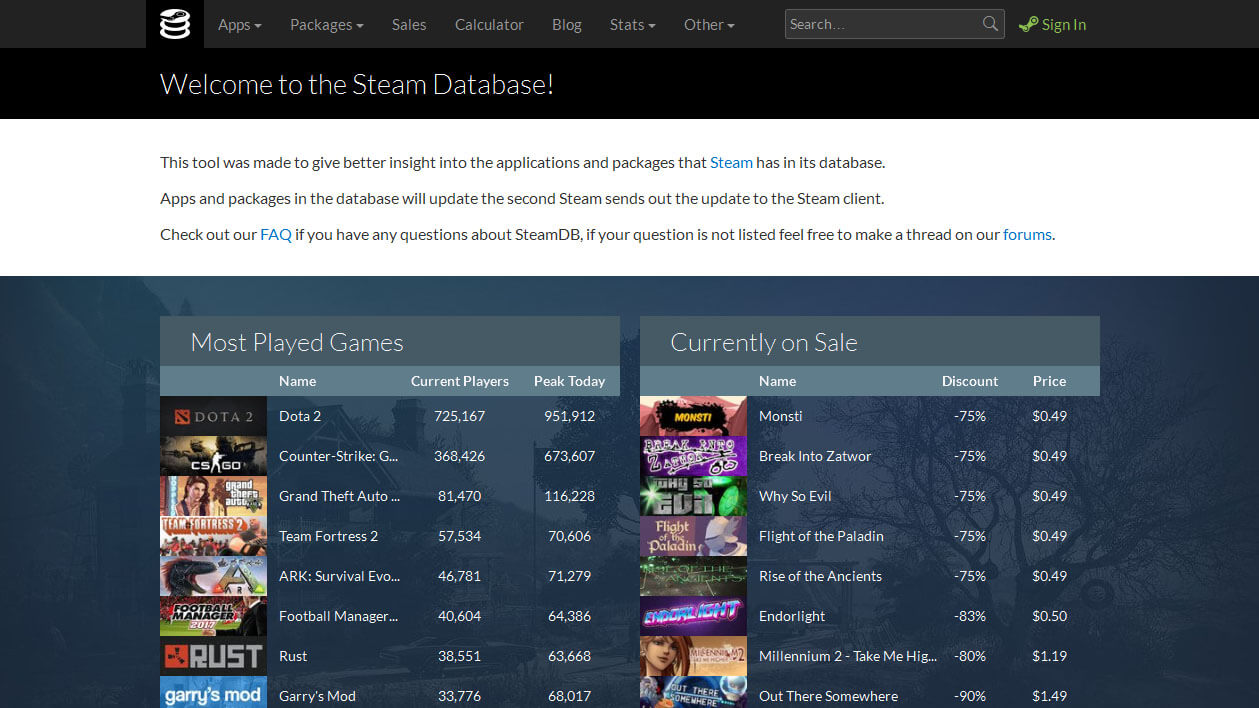This screenshot has width=1259, height=708.
Task: Open the Rust name link
Action: (293, 656)
